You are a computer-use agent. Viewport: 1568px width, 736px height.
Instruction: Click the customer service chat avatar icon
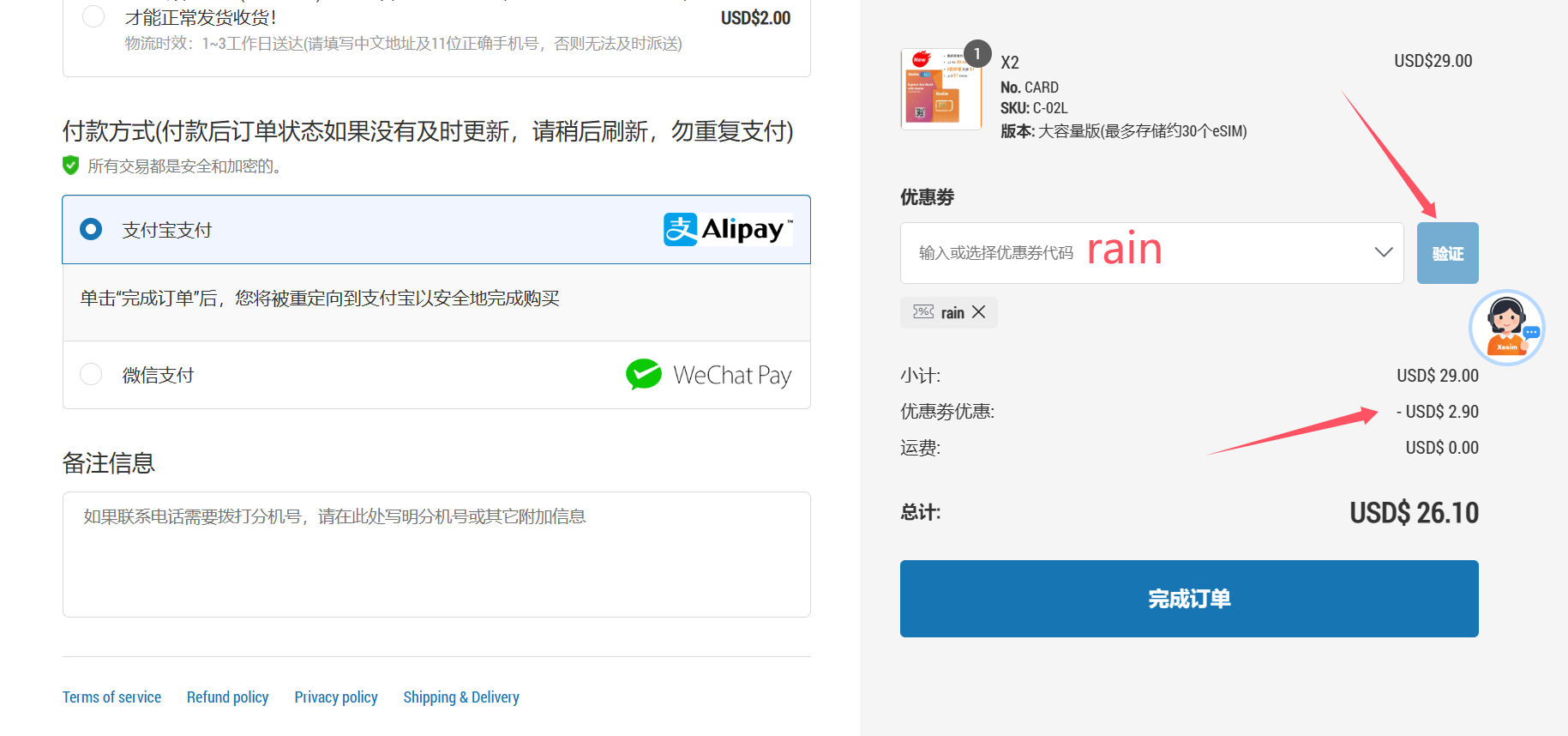click(1506, 328)
